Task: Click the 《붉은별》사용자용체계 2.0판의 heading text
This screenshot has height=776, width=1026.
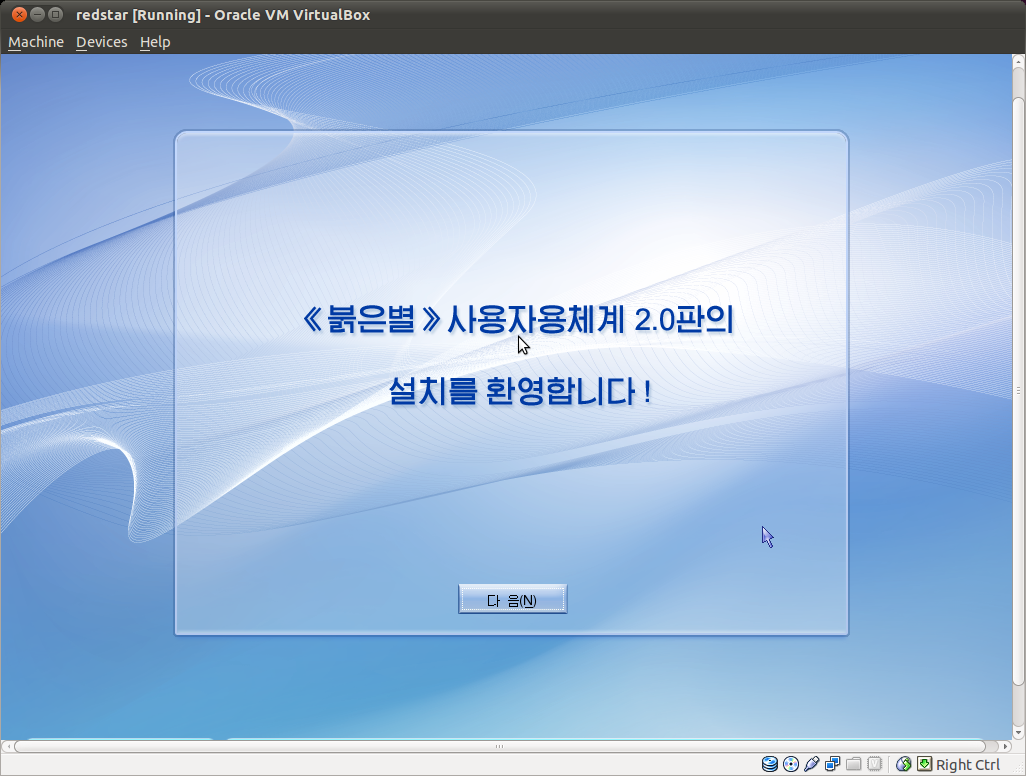Action: (x=518, y=319)
